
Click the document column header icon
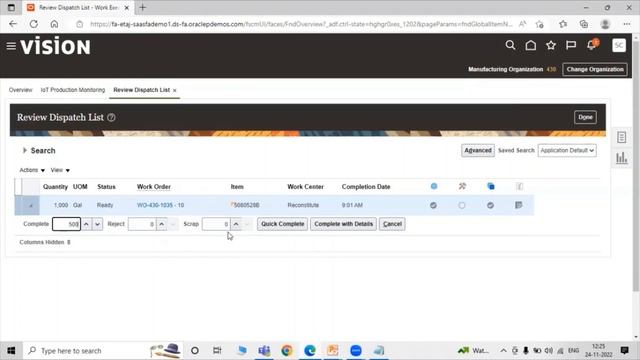(519, 187)
